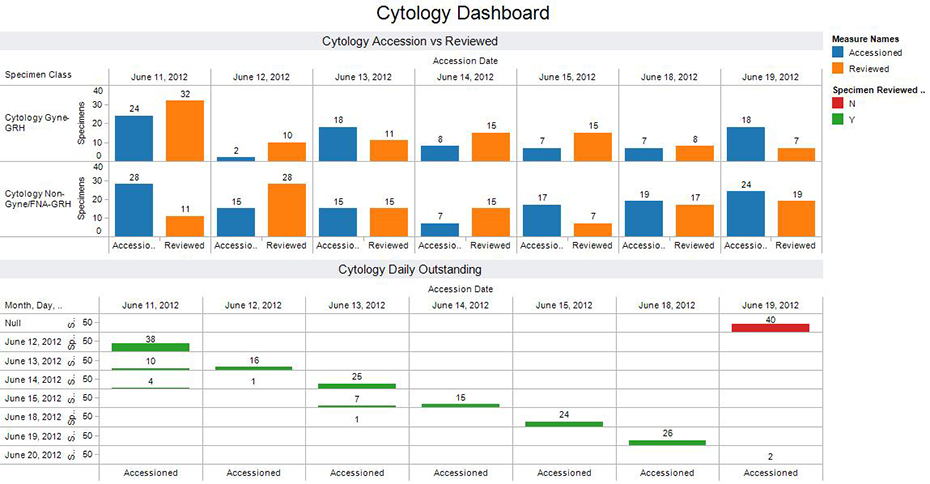Viewport: 930px width, 484px height.
Task: Click the Cytology Accession vs Reviewed title
Action: coord(410,42)
